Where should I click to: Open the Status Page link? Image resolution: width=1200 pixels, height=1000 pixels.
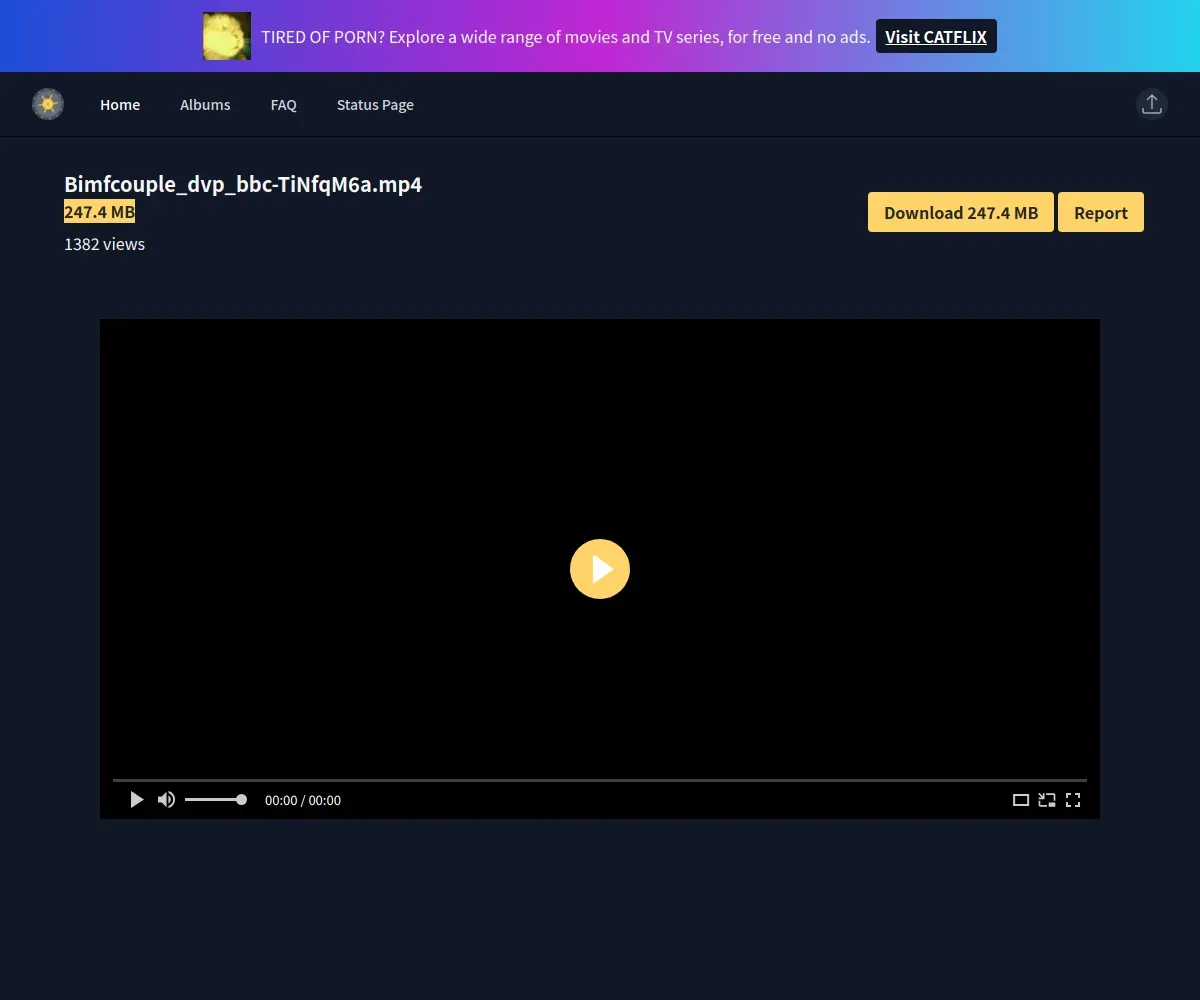tap(375, 105)
